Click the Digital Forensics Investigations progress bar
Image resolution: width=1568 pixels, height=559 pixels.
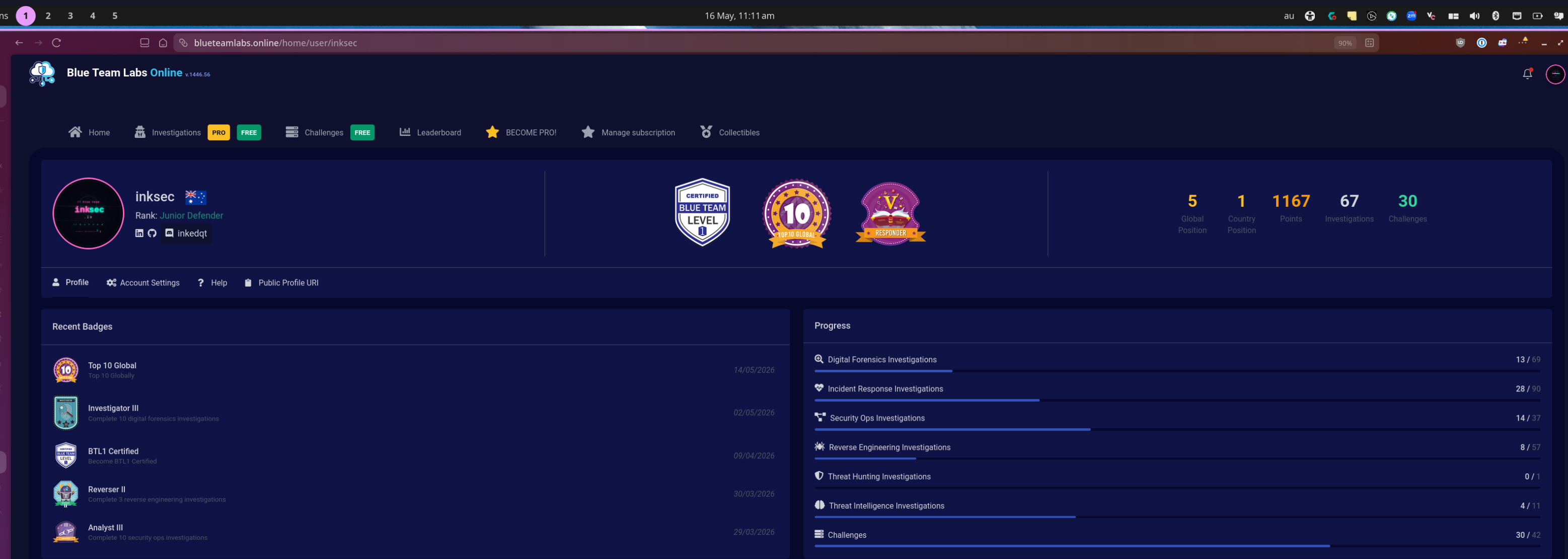(1177, 370)
